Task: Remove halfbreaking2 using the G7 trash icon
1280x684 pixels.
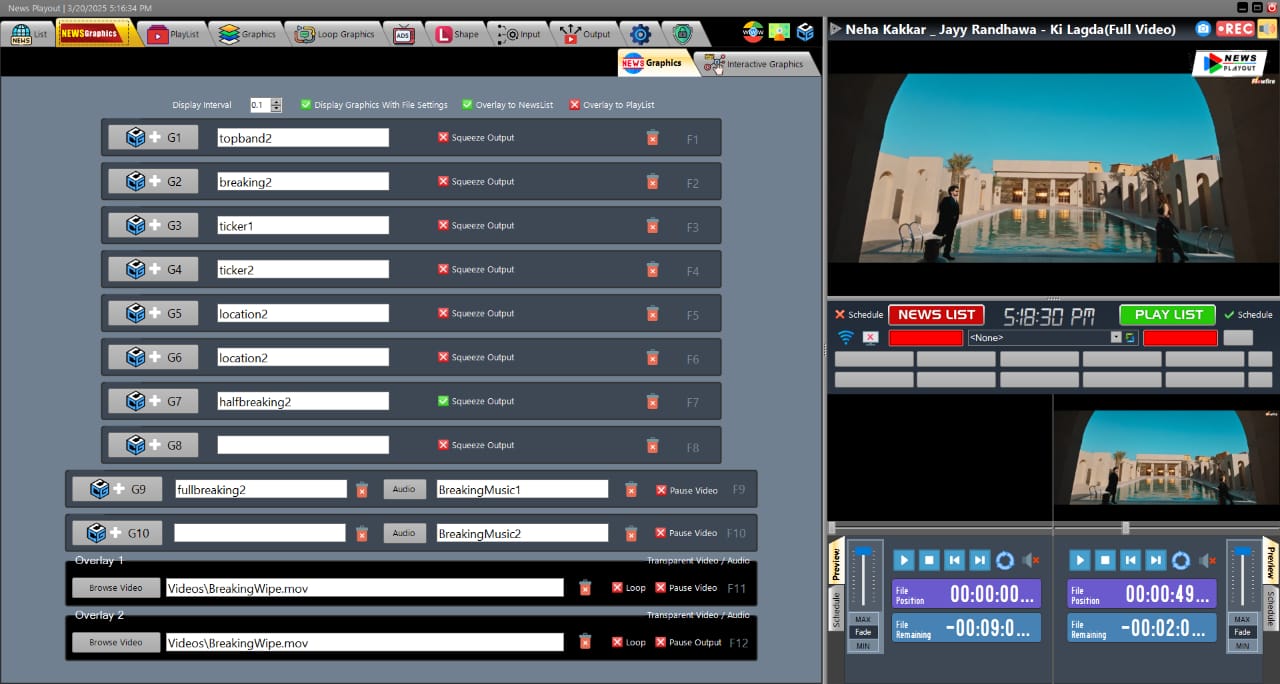Action: [x=652, y=401]
